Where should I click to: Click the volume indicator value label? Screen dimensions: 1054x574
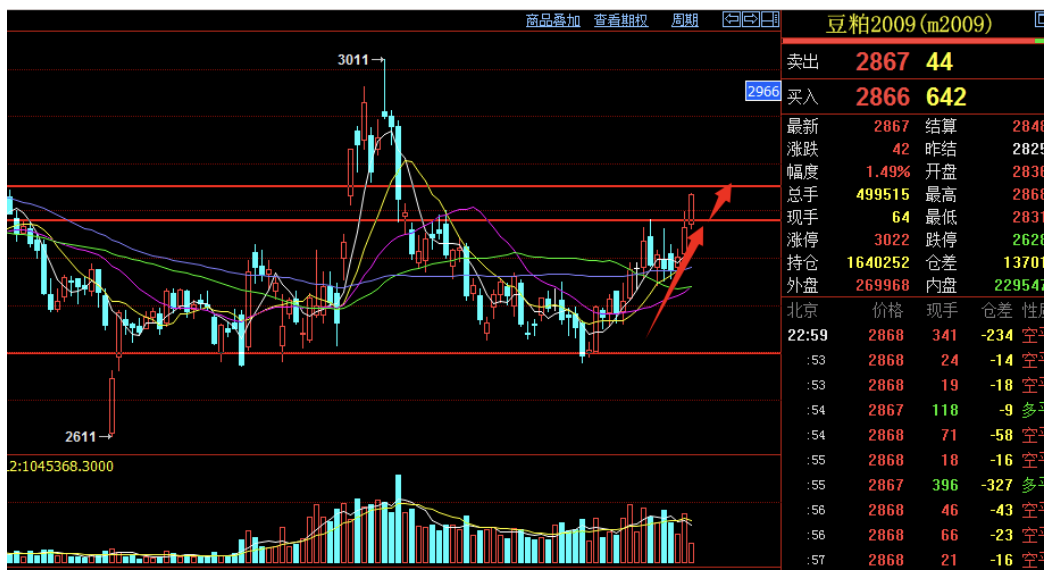62,466
